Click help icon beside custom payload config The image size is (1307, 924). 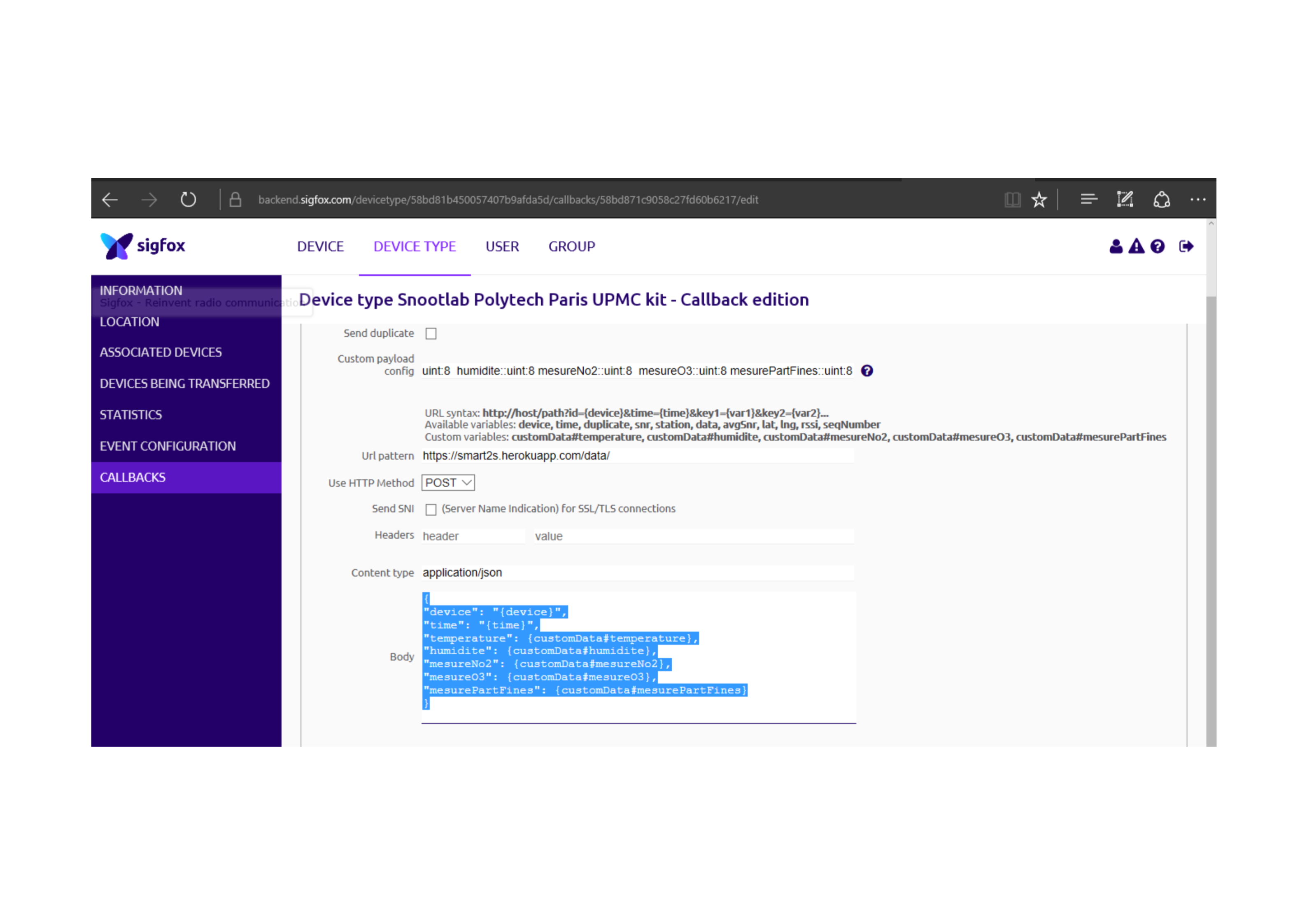(867, 371)
